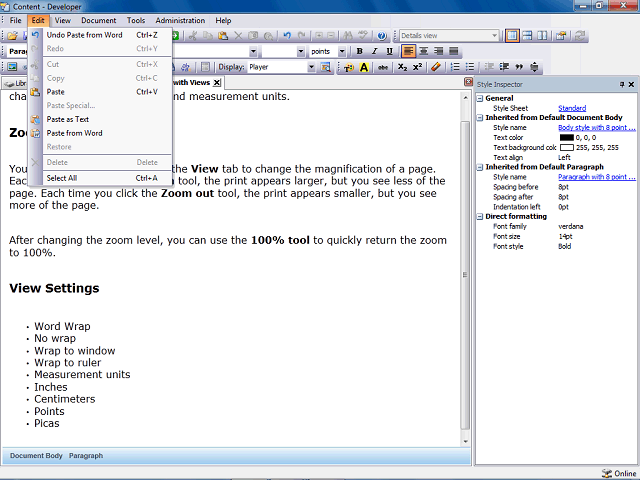640x480 pixels.
Task: Collapse Inherited from Default Paragraph section
Action: [x=480, y=167]
